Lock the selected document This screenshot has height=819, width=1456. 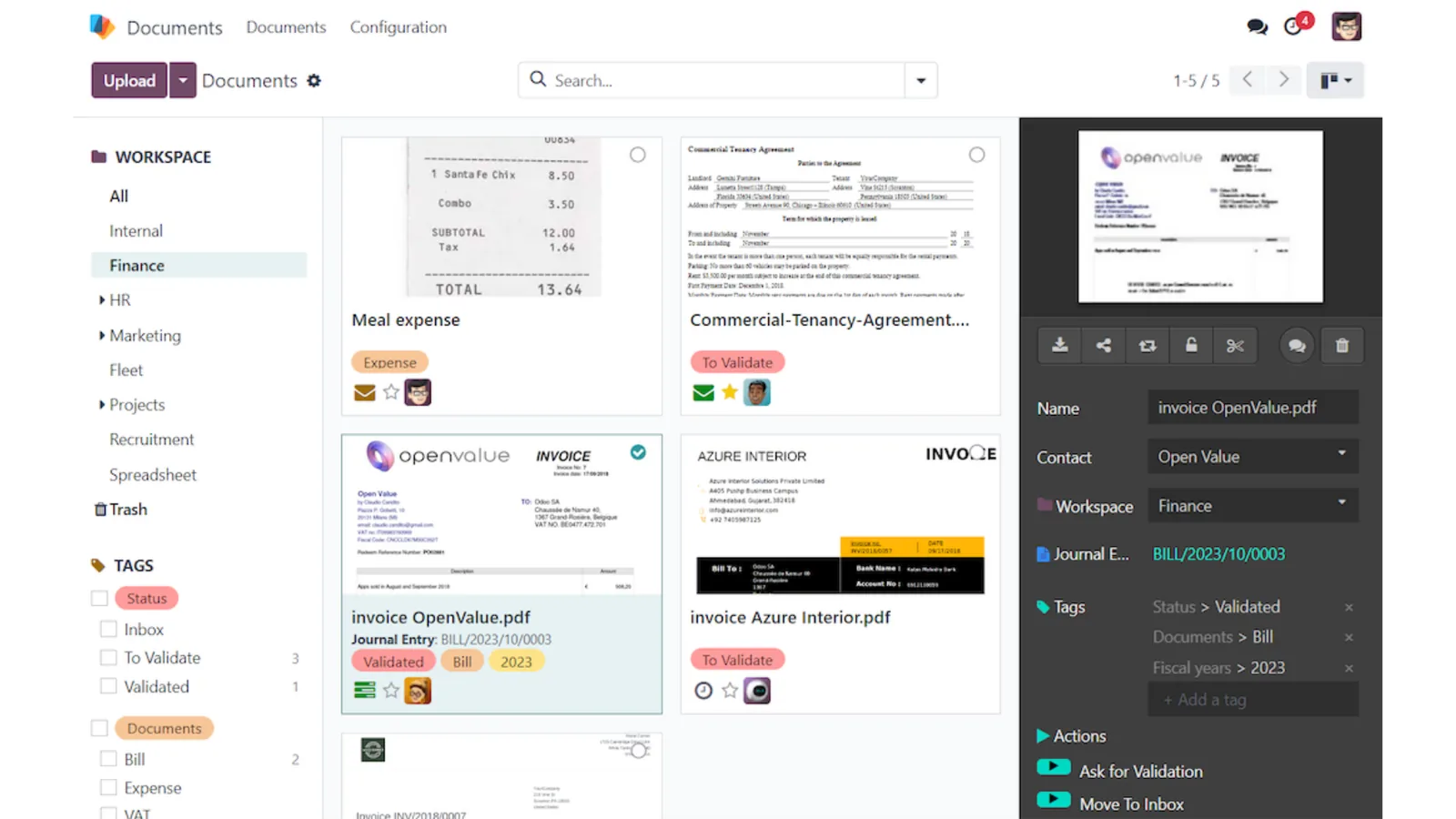1191,346
